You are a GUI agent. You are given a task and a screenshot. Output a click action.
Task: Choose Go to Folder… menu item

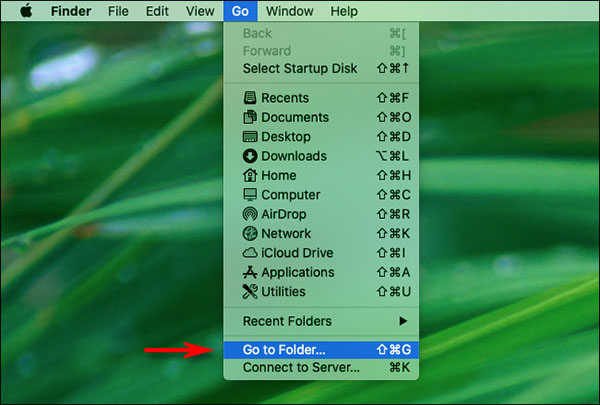tap(321, 349)
